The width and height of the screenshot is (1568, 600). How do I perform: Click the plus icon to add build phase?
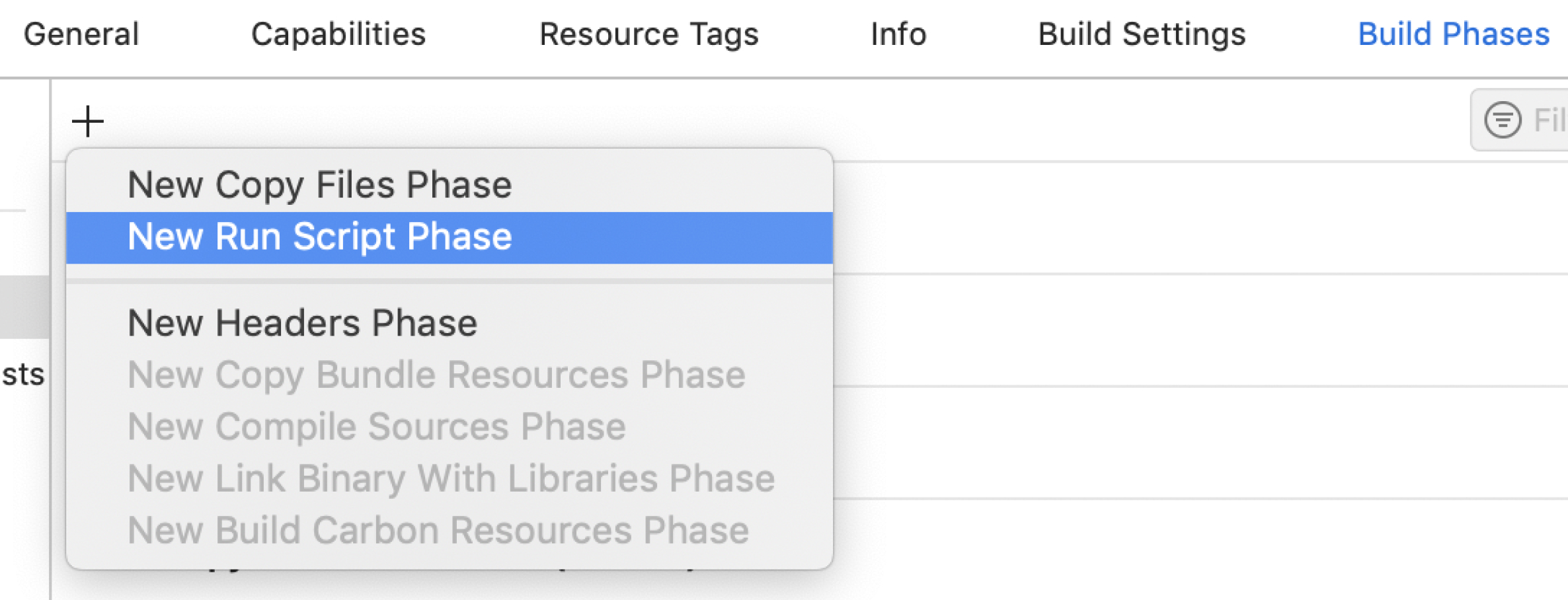coord(87,122)
